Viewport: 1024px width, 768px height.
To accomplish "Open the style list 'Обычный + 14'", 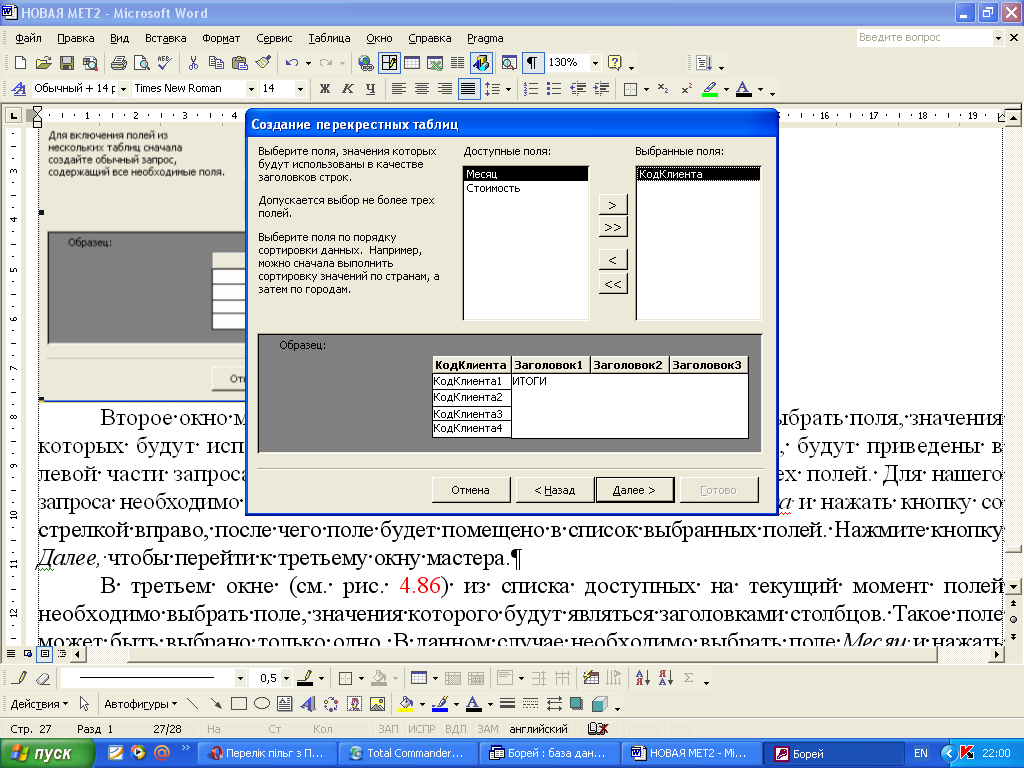I will click(x=123, y=89).
